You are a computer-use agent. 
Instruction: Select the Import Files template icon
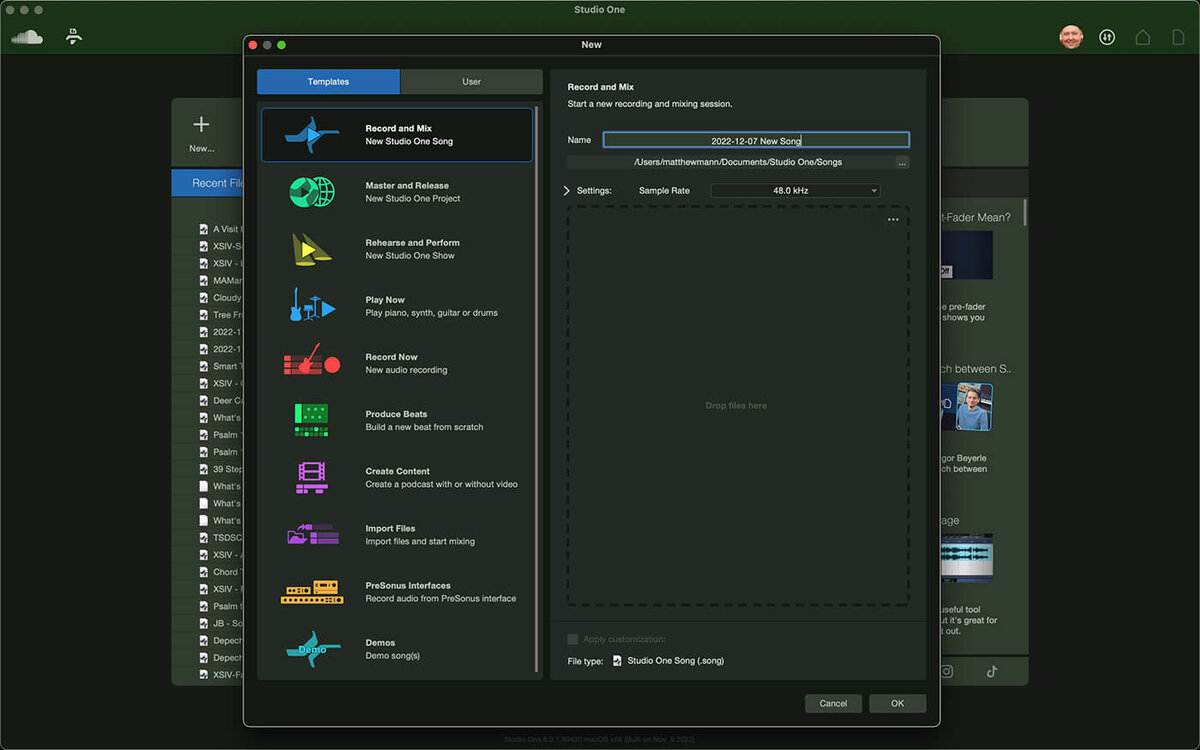311,534
